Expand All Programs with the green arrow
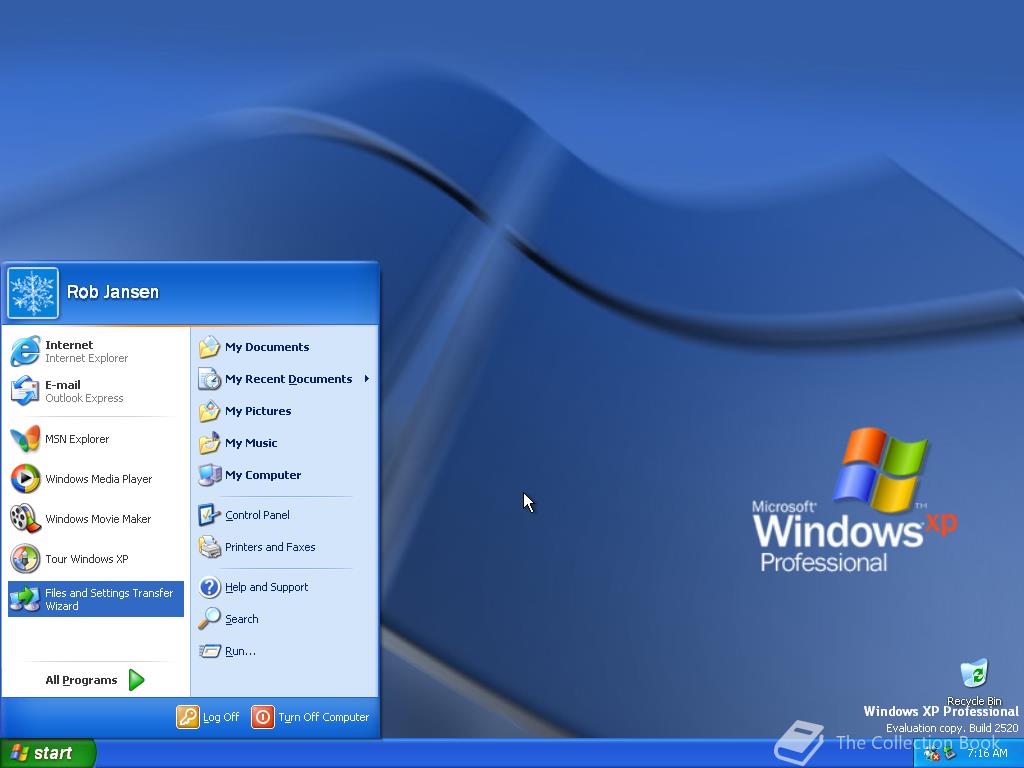The width and height of the screenshot is (1024, 768). point(136,680)
